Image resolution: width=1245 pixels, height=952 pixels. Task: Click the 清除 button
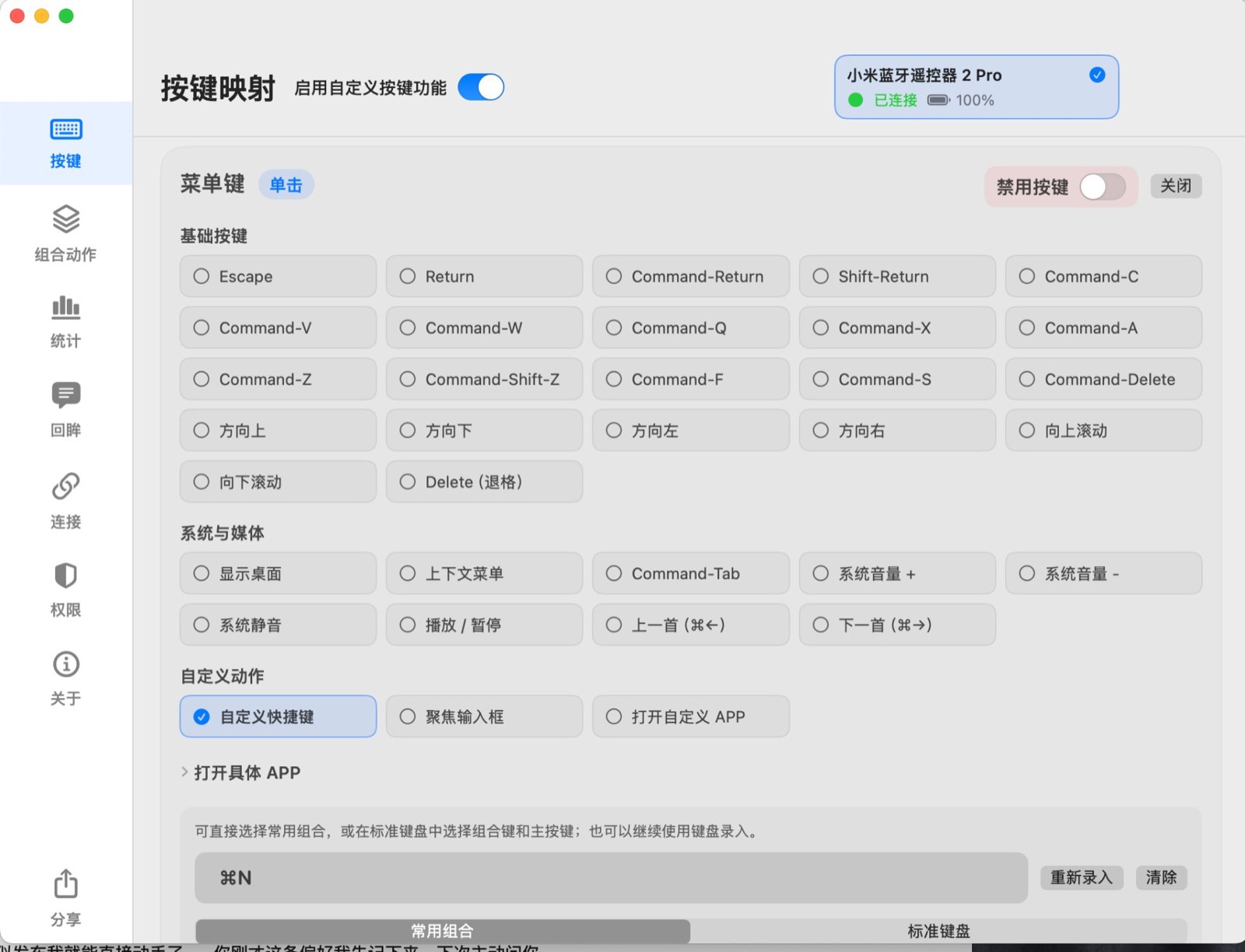coord(1161,877)
